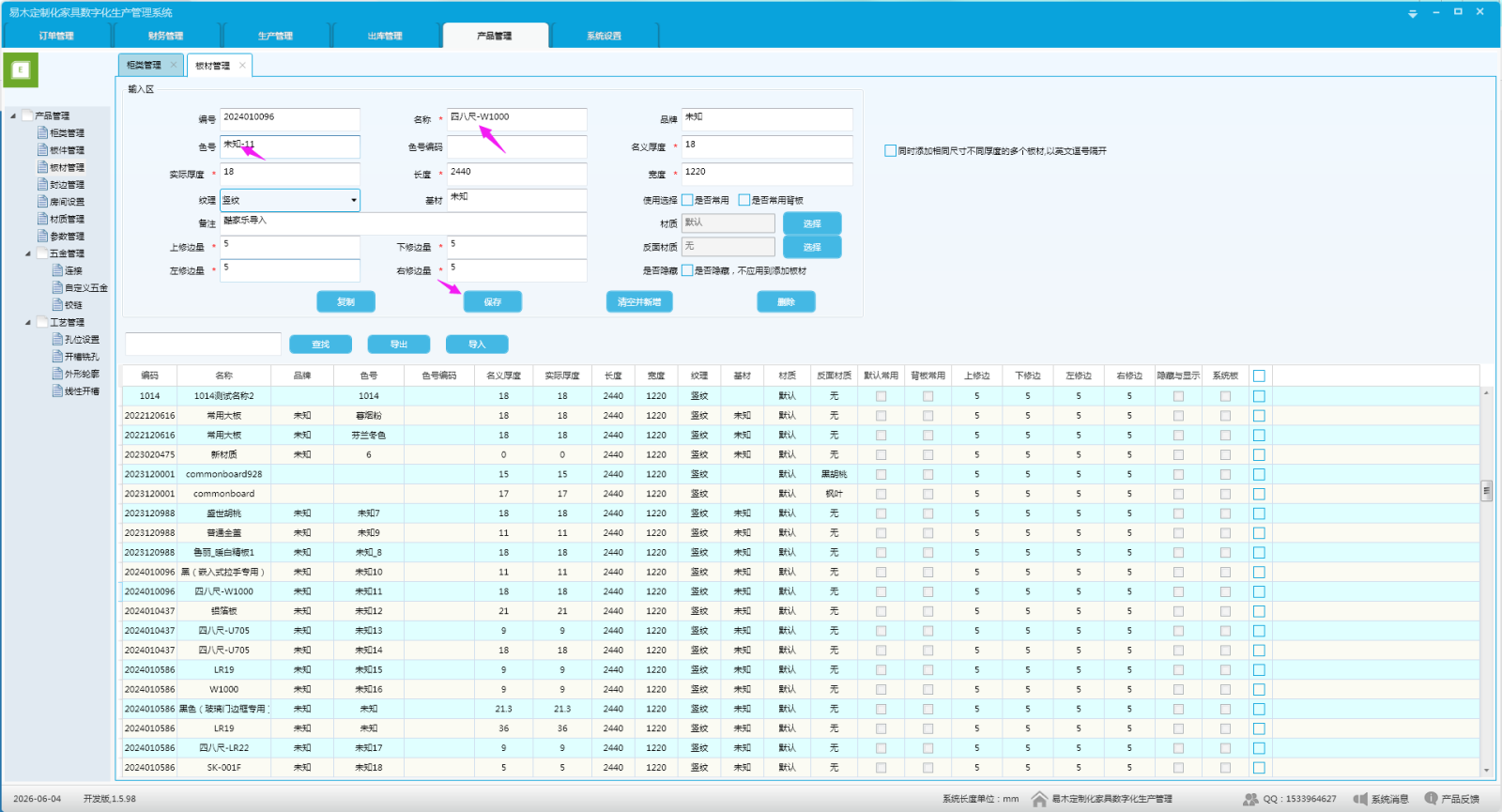Check the 是否隐藏 checkbox
This screenshot has width=1502, height=812.
pyautogui.click(x=687, y=270)
